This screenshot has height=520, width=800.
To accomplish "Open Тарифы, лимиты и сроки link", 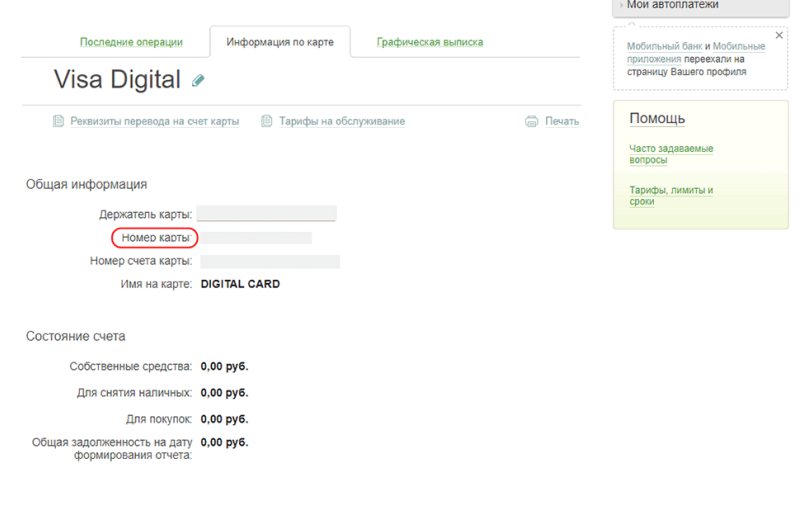I will [670, 195].
